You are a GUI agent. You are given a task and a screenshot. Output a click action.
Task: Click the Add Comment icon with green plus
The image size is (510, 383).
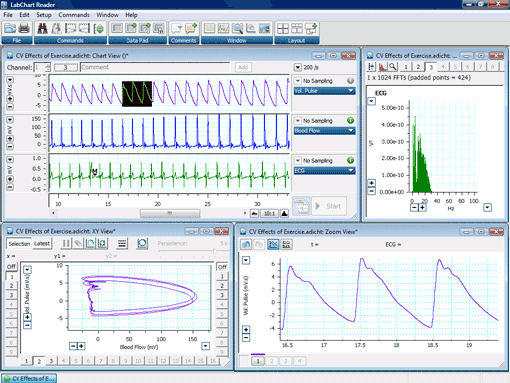tap(191, 29)
